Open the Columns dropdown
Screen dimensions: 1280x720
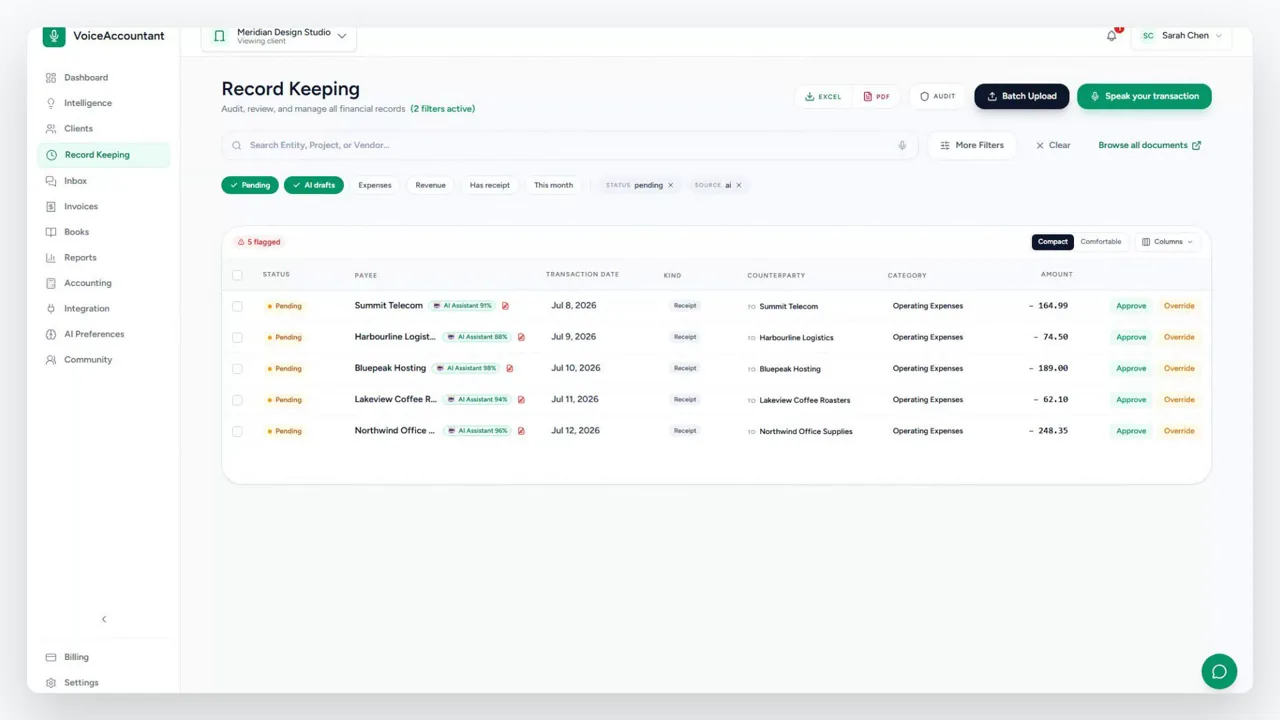coord(1167,242)
